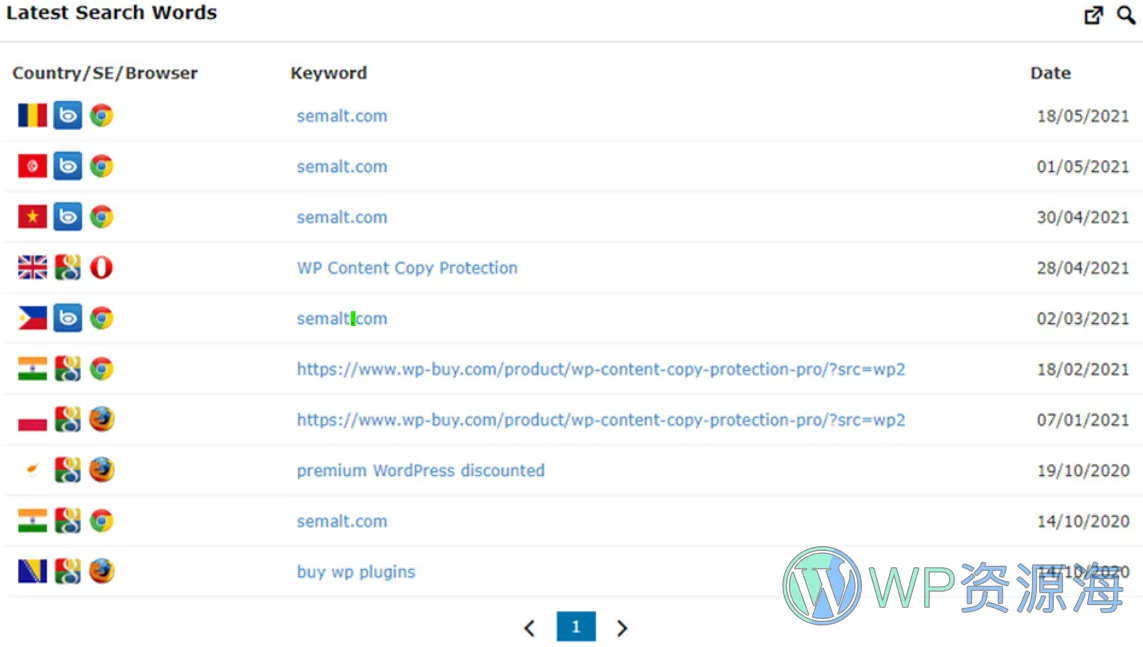Click date 18/05/2021

pos(1082,116)
